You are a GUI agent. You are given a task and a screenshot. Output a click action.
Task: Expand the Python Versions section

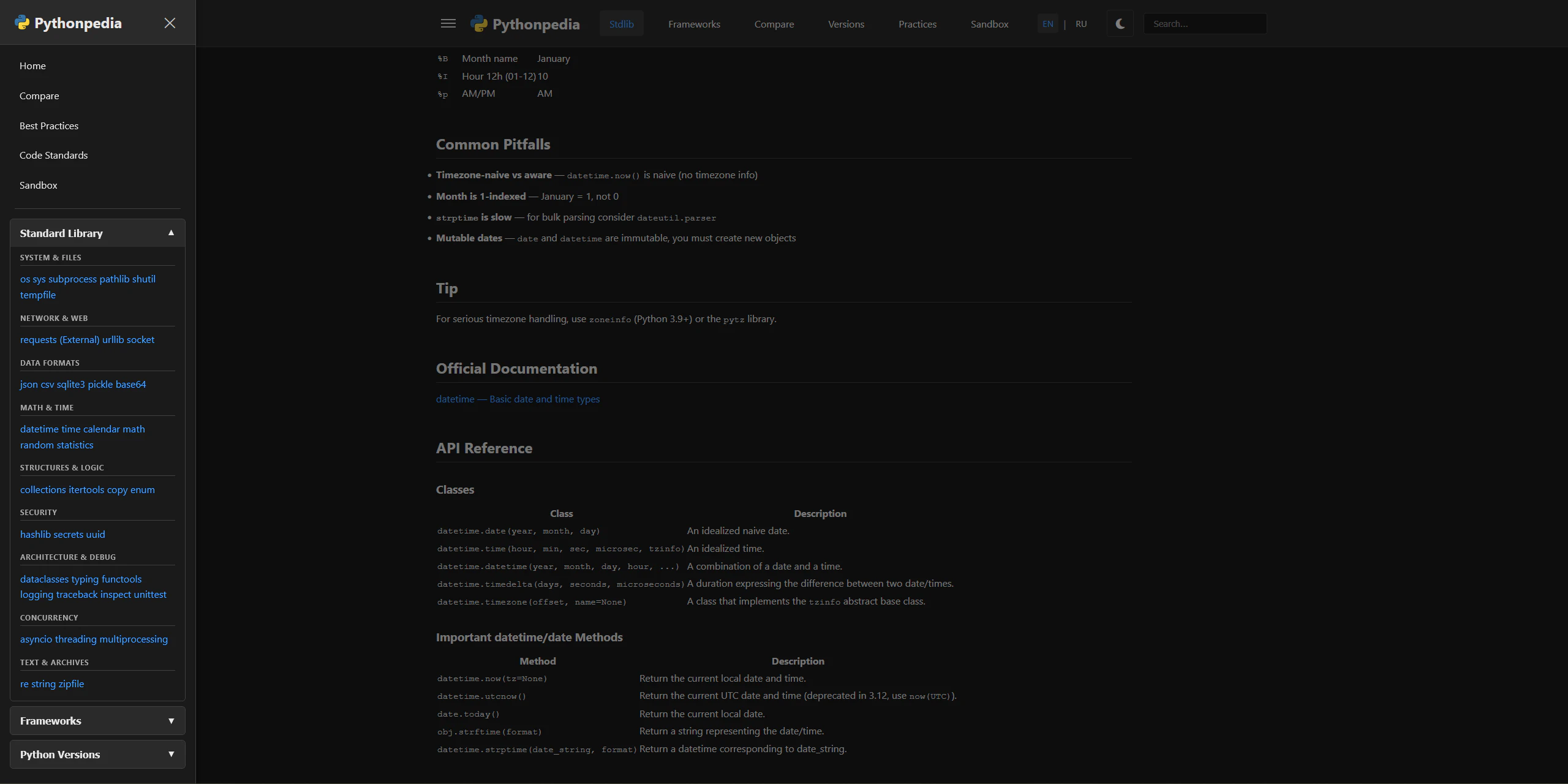click(x=97, y=754)
